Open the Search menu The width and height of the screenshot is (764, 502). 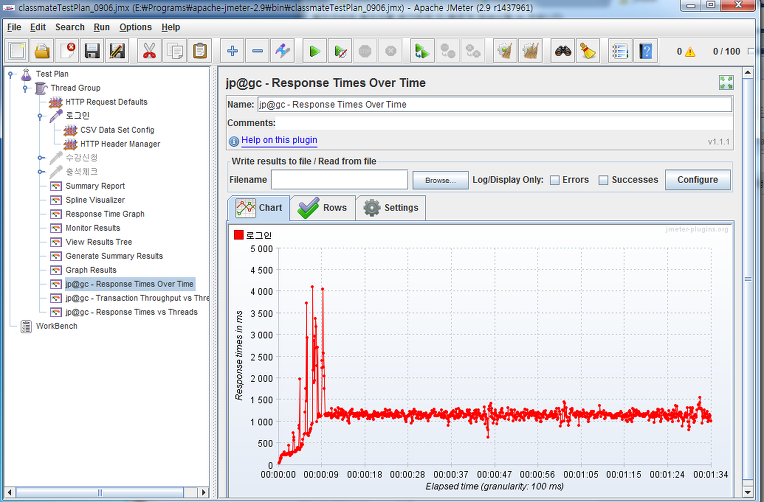point(70,27)
